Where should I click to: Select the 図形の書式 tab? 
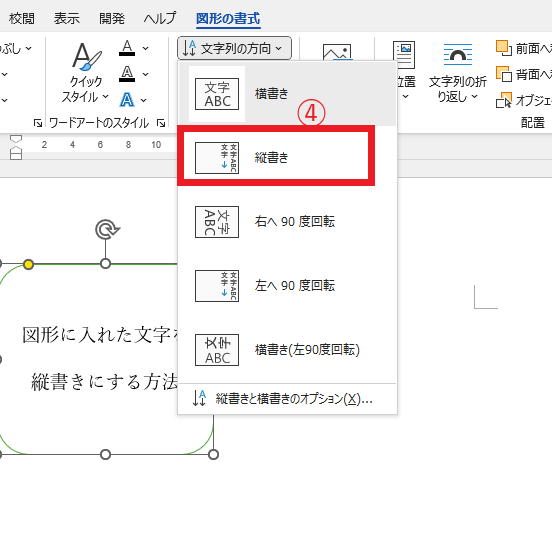point(228,18)
